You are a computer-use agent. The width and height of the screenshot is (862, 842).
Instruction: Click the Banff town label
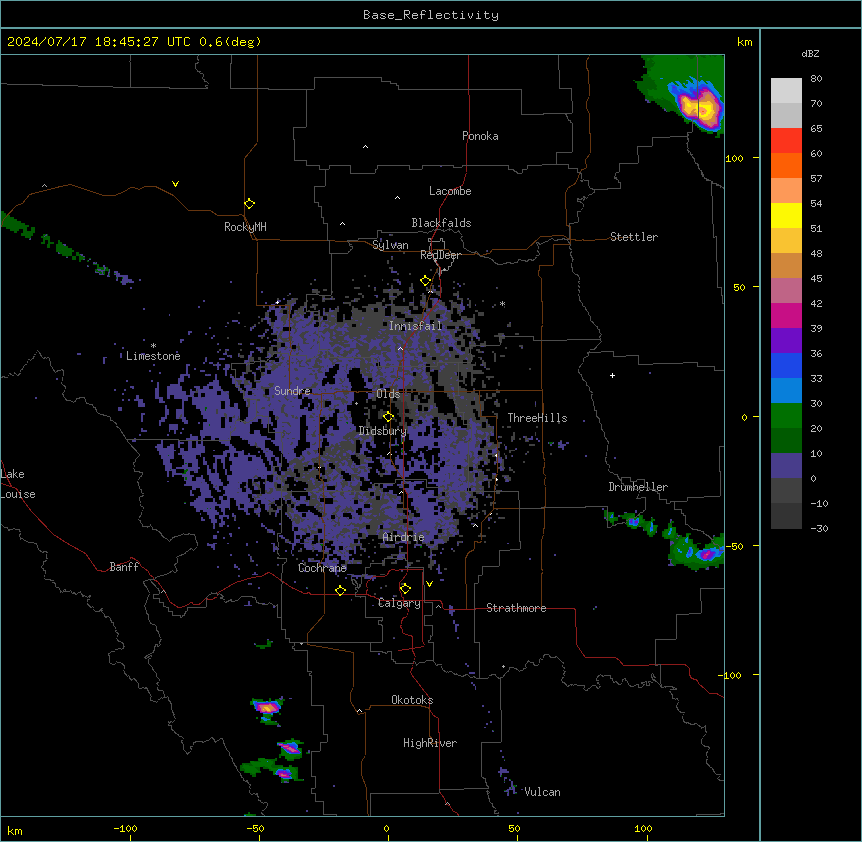coord(124,567)
